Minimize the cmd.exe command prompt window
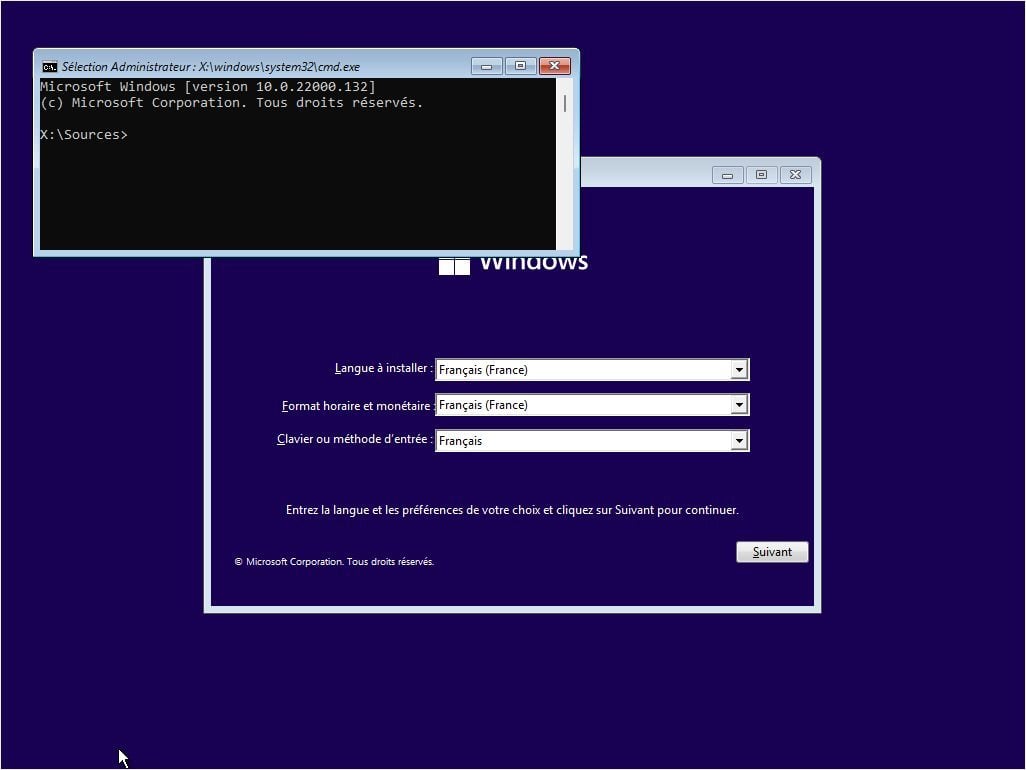The width and height of the screenshot is (1026, 770). click(x=486, y=66)
